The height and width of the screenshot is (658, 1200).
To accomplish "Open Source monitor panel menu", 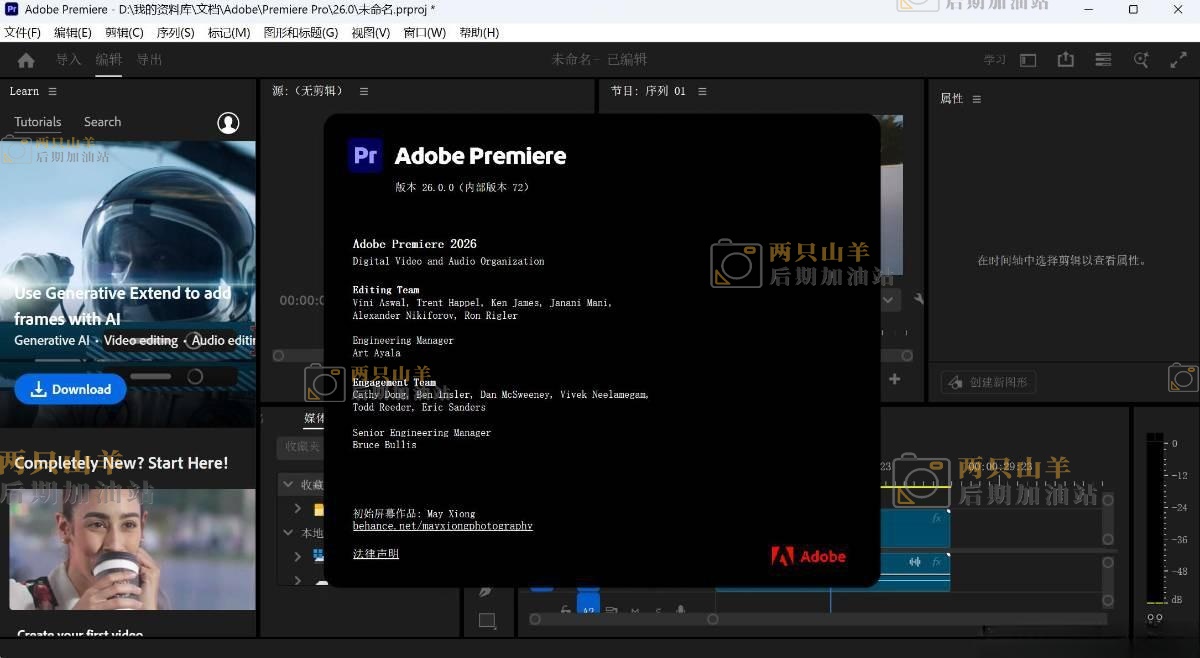I will pos(364,91).
